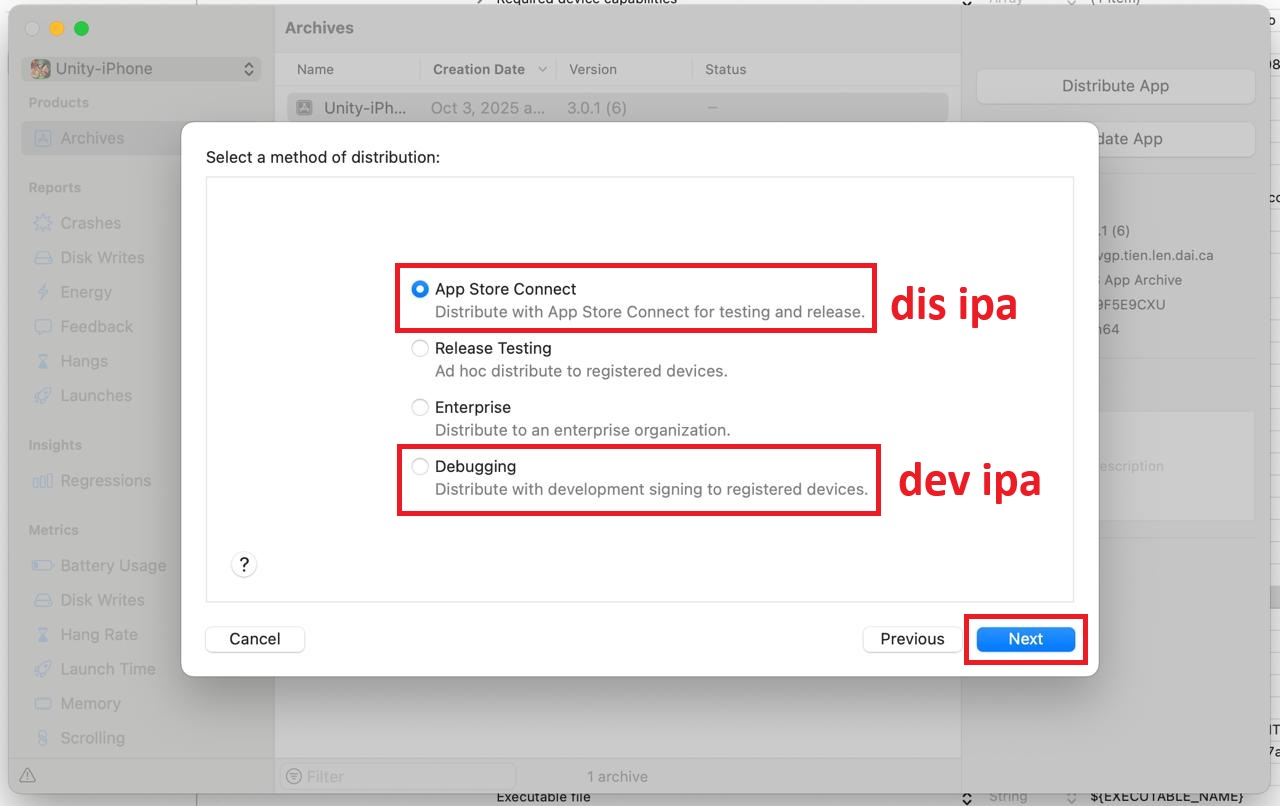
Task: Open the Crashes report icon
Action: (x=43, y=223)
